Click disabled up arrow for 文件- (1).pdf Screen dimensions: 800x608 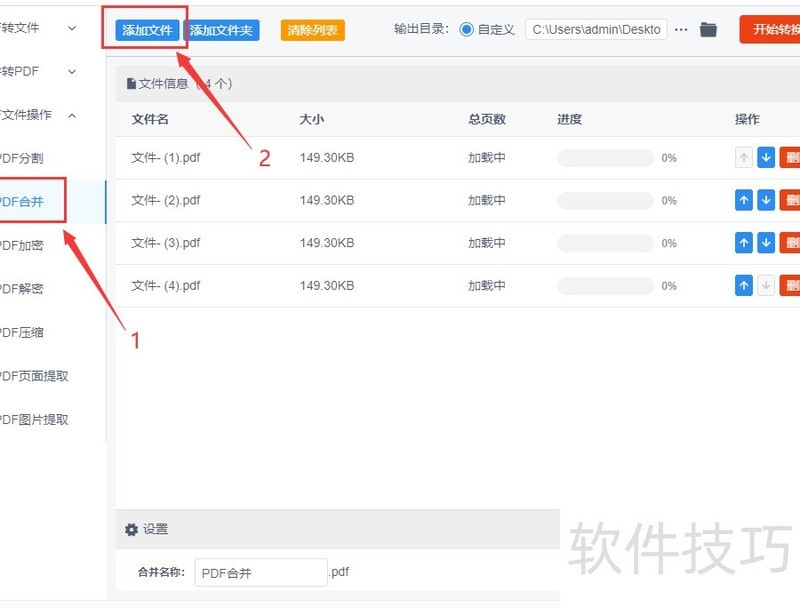coord(744,158)
